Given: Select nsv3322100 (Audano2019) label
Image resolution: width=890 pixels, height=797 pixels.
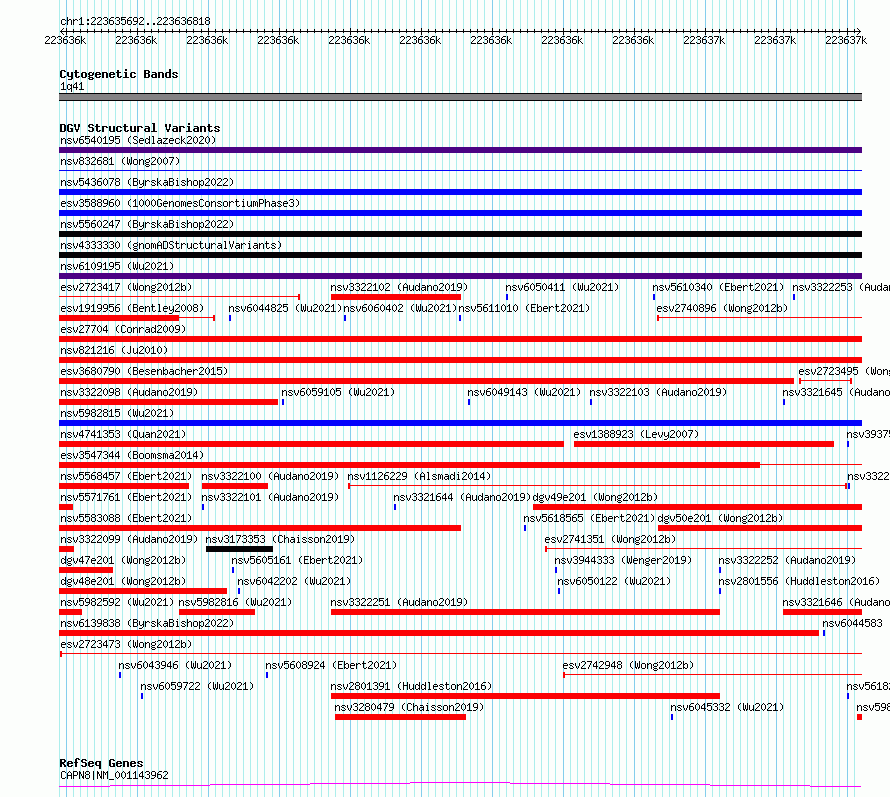Looking at the screenshot, I should [270, 476].
